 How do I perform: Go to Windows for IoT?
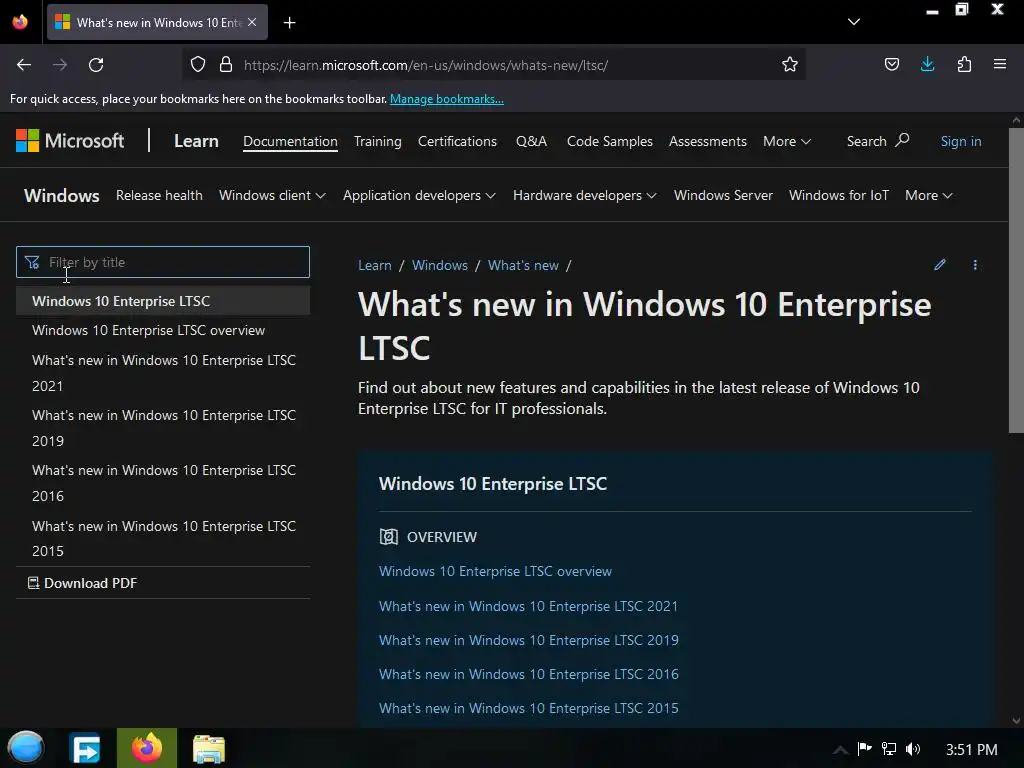coord(839,195)
